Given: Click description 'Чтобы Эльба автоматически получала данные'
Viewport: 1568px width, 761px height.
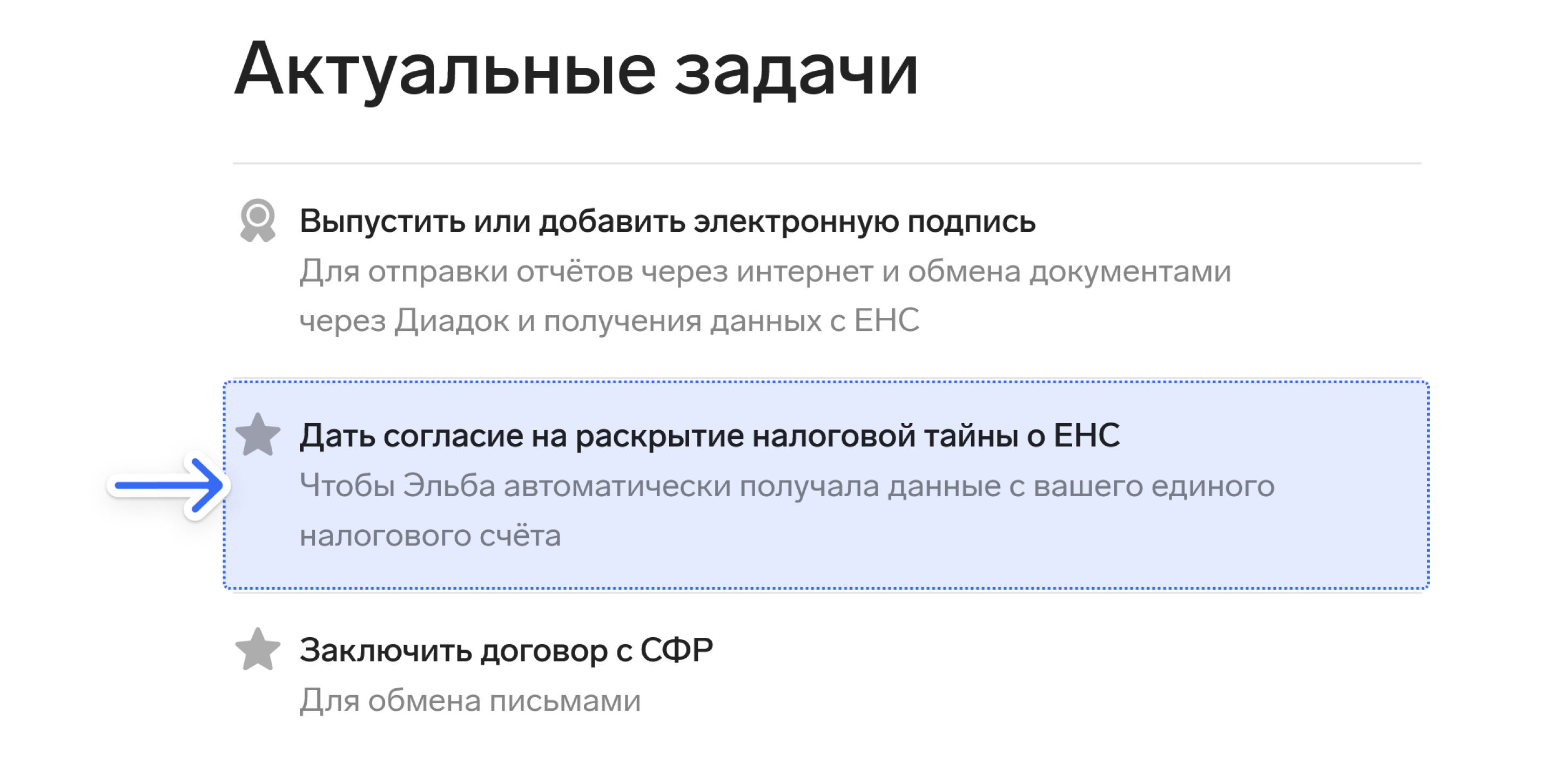Looking at the screenshot, I should point(787,486).
